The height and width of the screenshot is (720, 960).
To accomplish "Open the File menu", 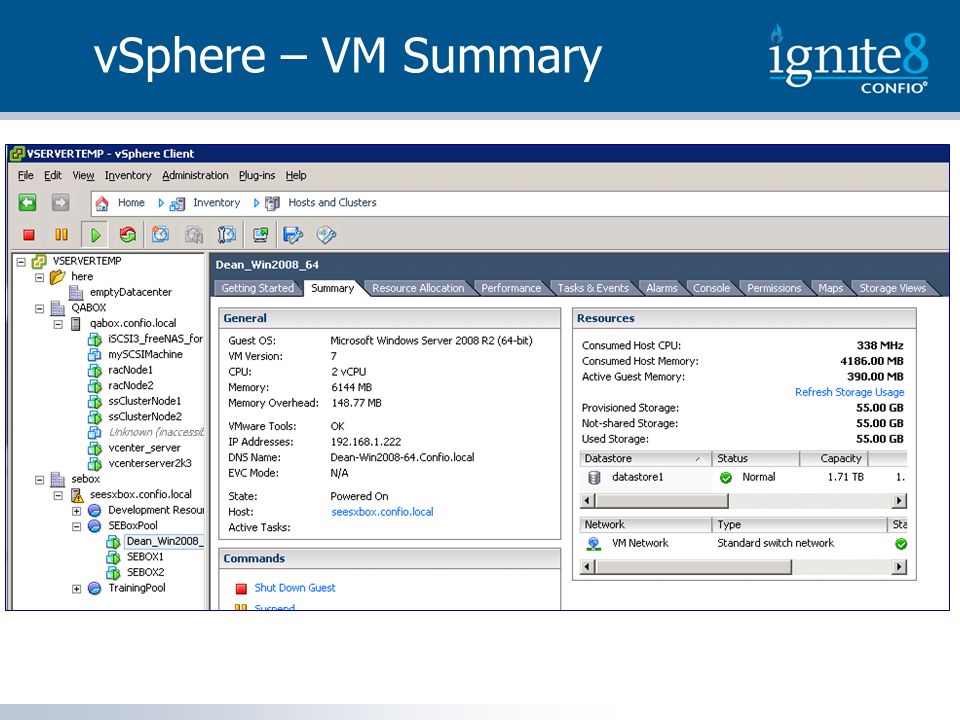I will pyautogui.click(x=26, y=176).
